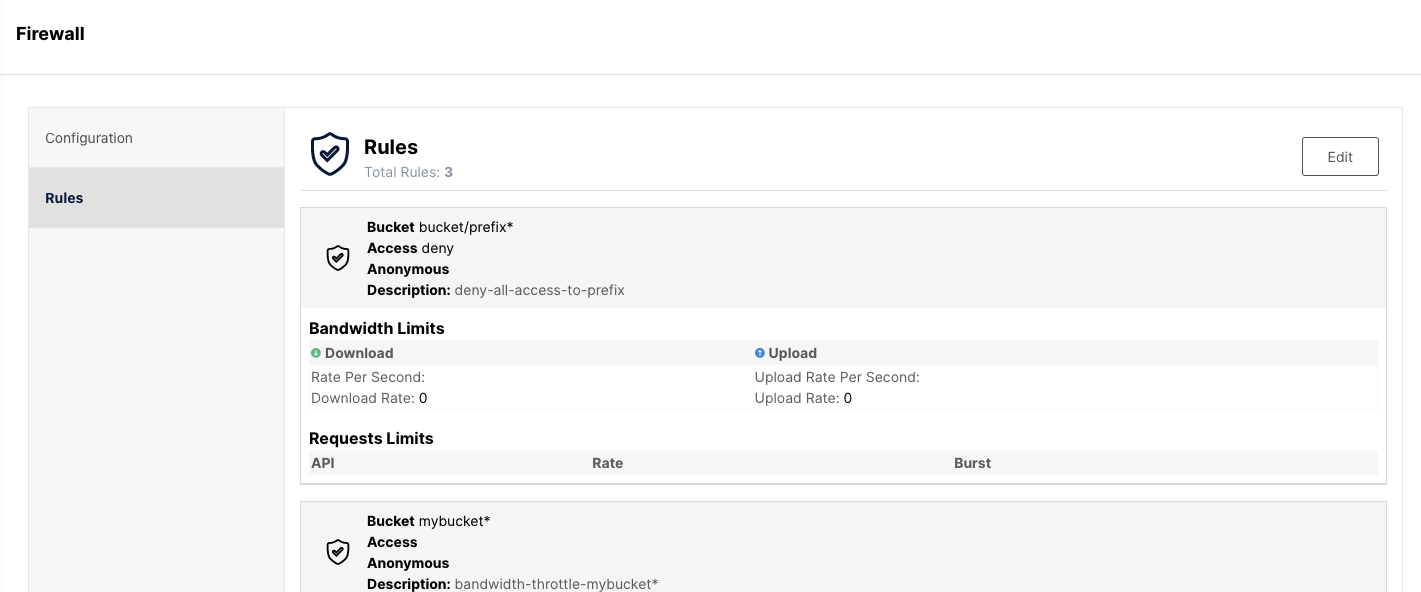Open the Configuration sidebar tab
This screenshot has width=1421, height=592.
click(x=89, y=138)
